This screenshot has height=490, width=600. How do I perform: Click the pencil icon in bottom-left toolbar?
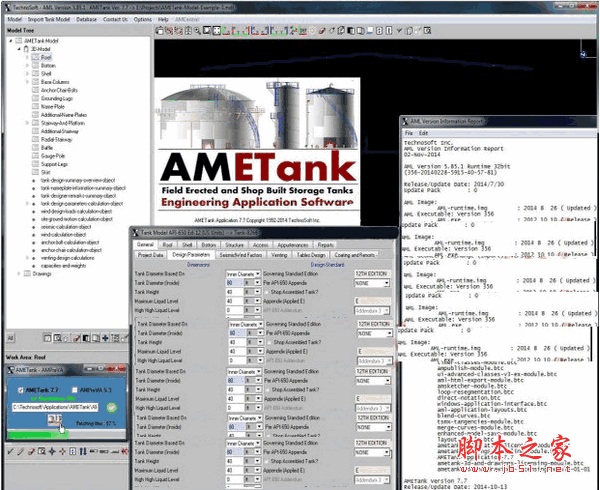[x=21, y=452]
